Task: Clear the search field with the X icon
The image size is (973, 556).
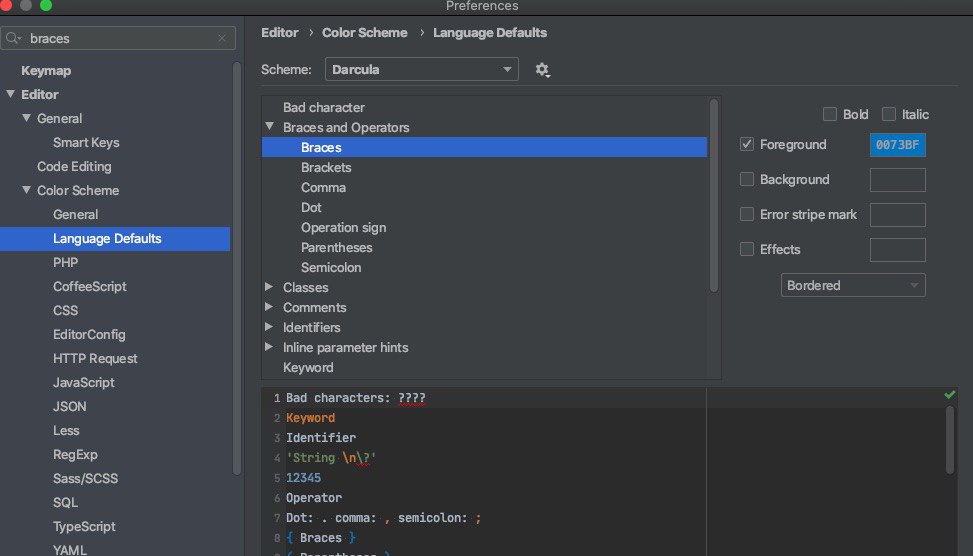Action: 222,39
